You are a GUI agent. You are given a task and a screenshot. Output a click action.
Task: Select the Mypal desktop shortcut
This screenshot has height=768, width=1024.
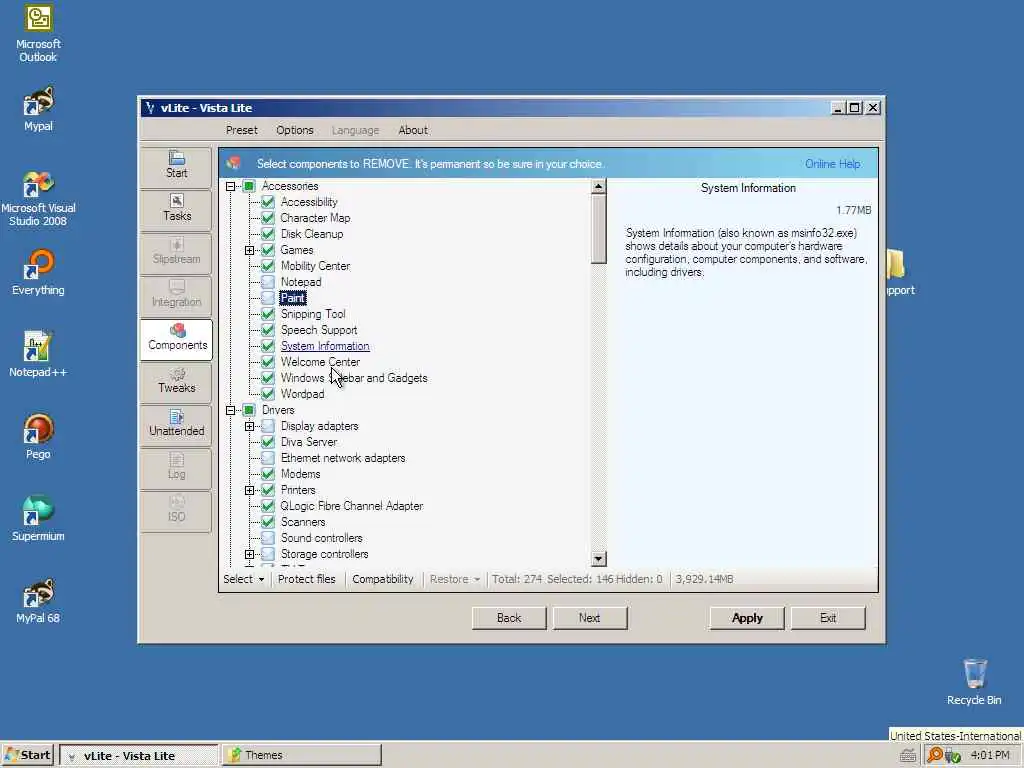(x=38, y=109)
